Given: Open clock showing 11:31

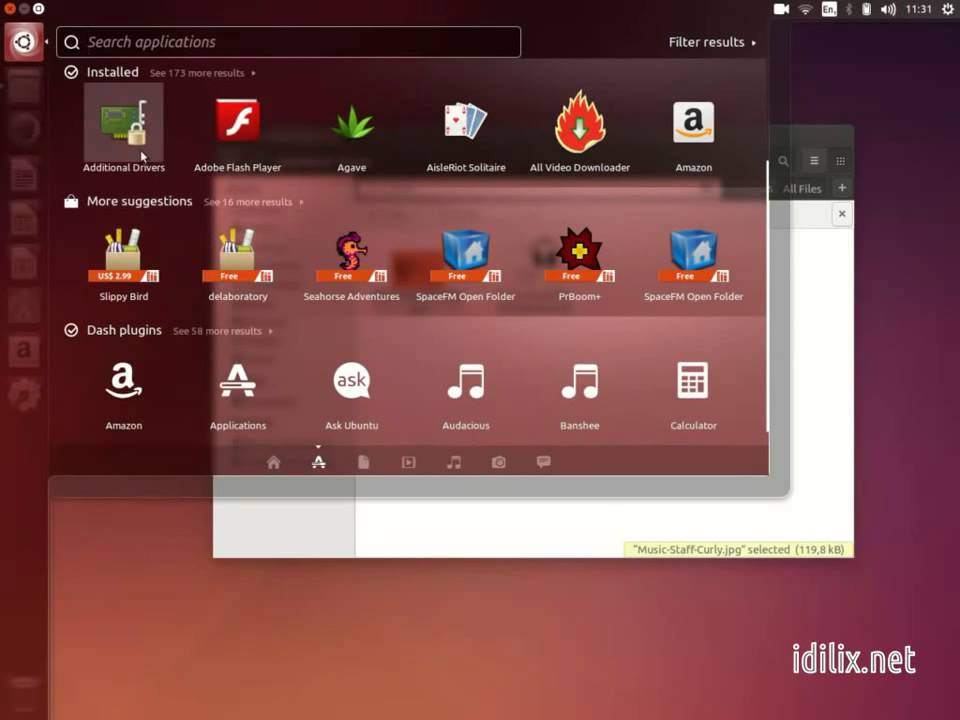Looking at the screenshot, I should tap(918, 9).
